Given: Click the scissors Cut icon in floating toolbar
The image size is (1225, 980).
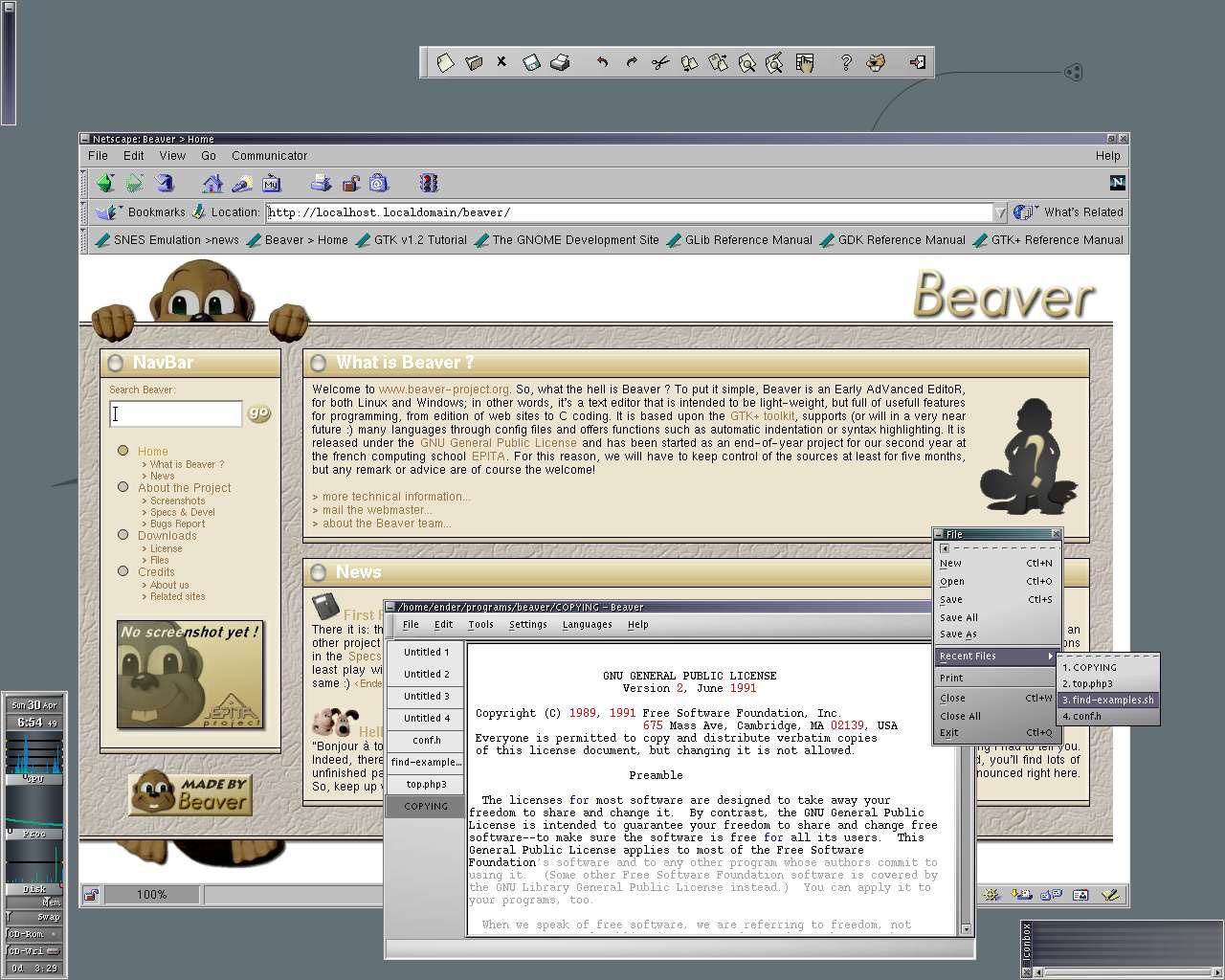Looking at the screenshot, I should [x=659, y=63].
